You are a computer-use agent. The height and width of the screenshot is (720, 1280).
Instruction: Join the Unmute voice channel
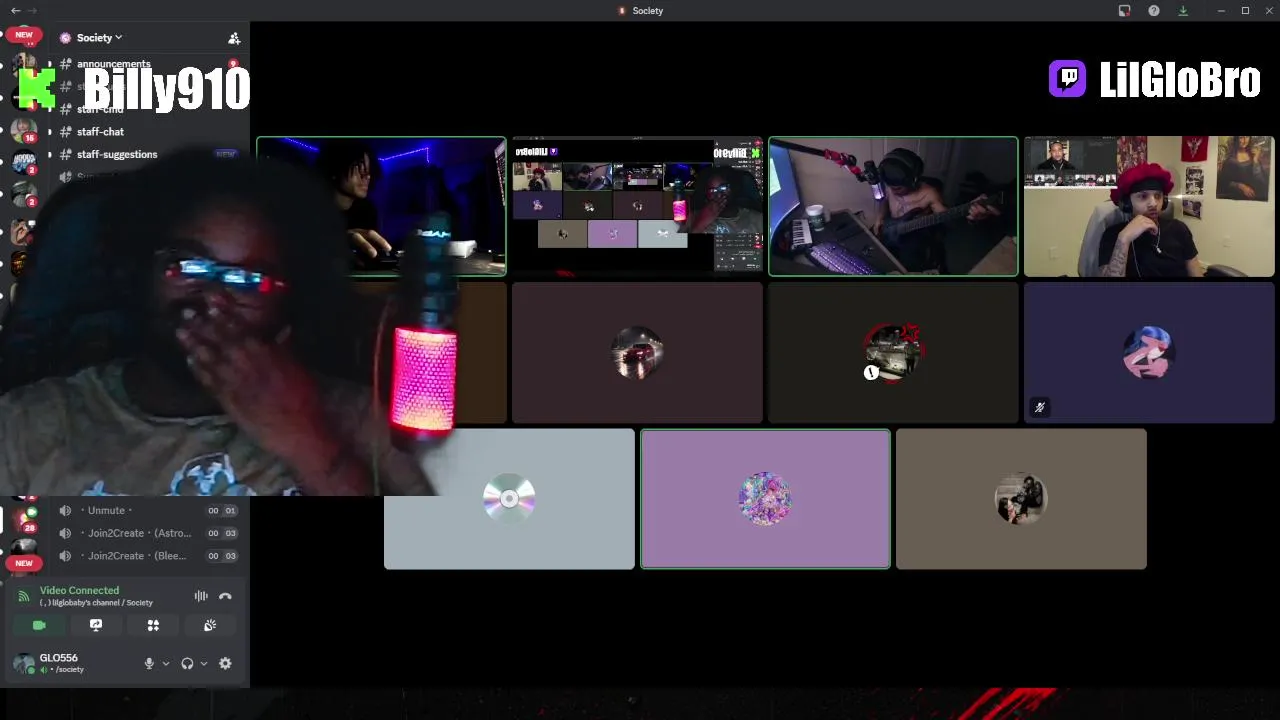click(148, 510)
